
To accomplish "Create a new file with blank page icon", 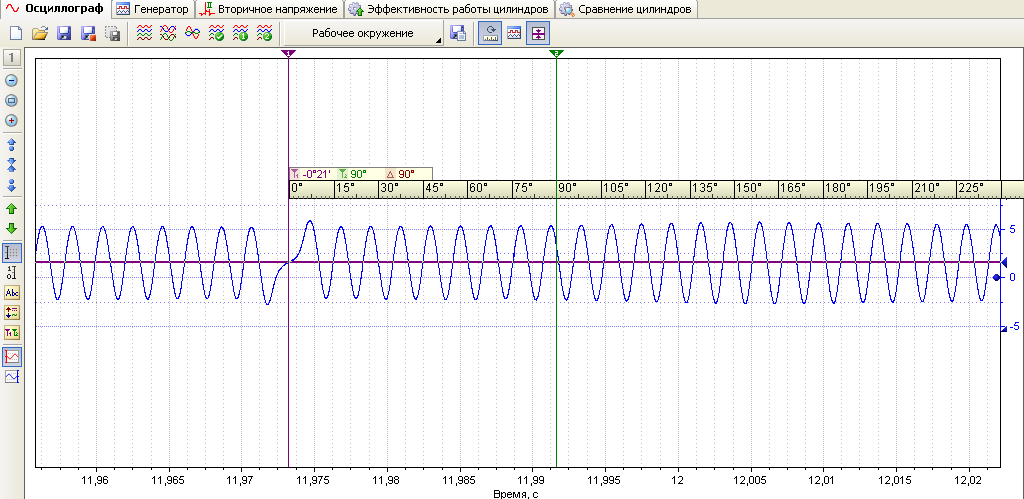I will (x=16, y=33).
